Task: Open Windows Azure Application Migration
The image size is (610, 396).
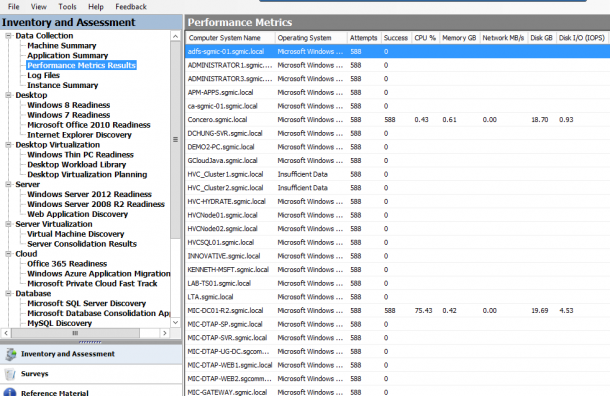Action: (x=98, y=273)
